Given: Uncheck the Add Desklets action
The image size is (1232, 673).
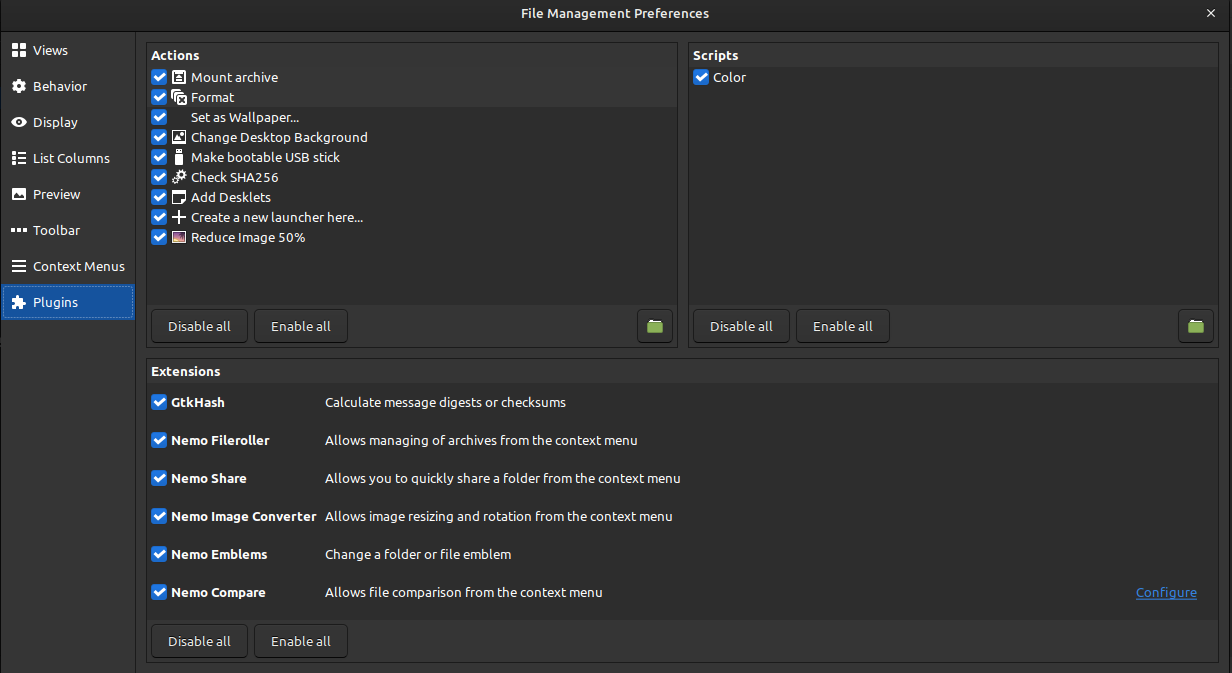Looking at the screenshot, I should point(159,197).
